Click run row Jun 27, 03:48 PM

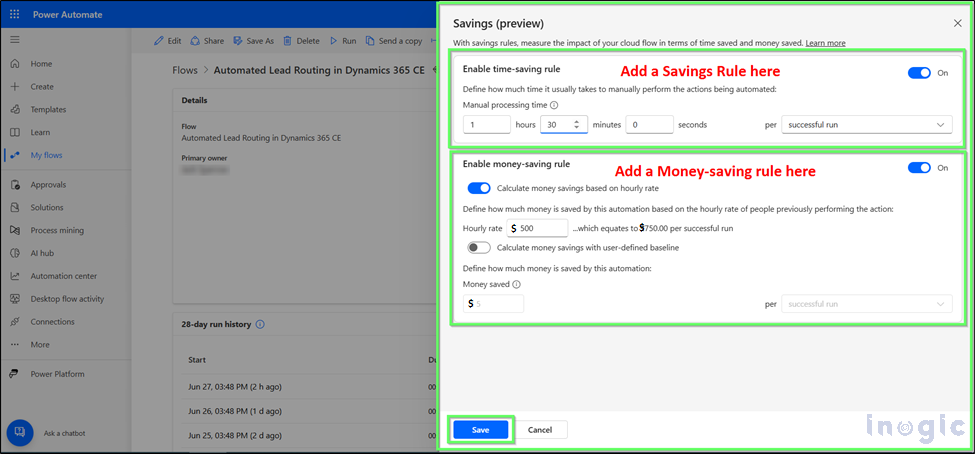click(x=235, y=387)
